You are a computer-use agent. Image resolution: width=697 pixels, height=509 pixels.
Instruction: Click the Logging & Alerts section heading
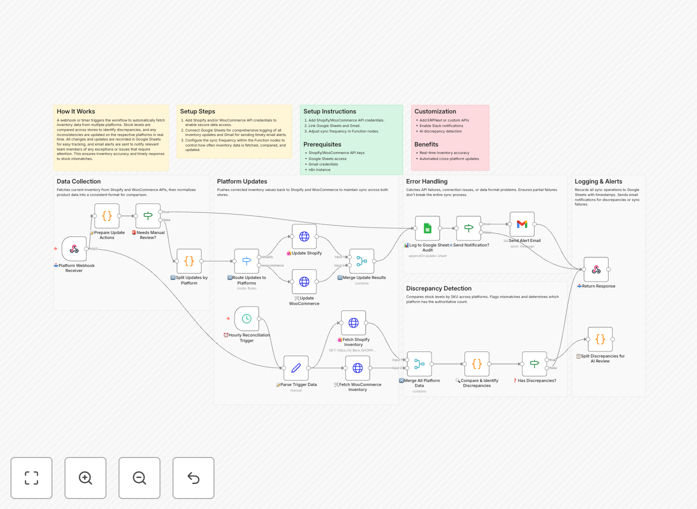(x=598, y=181)
